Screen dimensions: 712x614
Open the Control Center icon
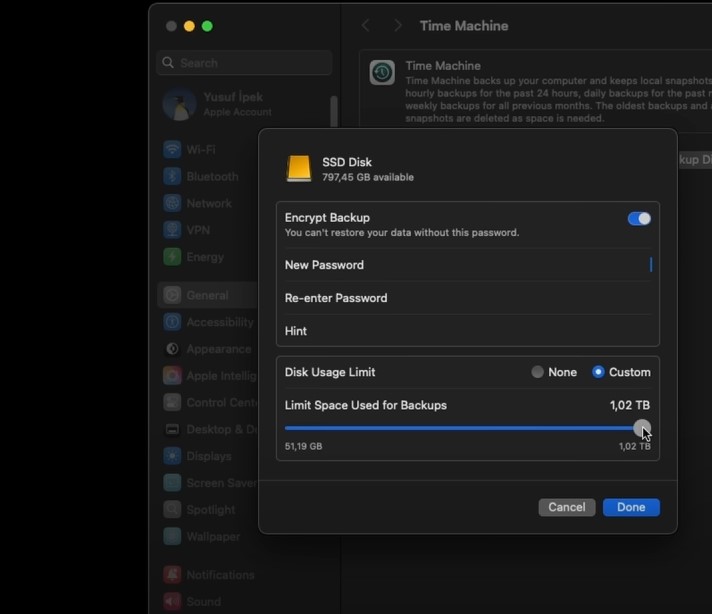click(x=172, y=402)
